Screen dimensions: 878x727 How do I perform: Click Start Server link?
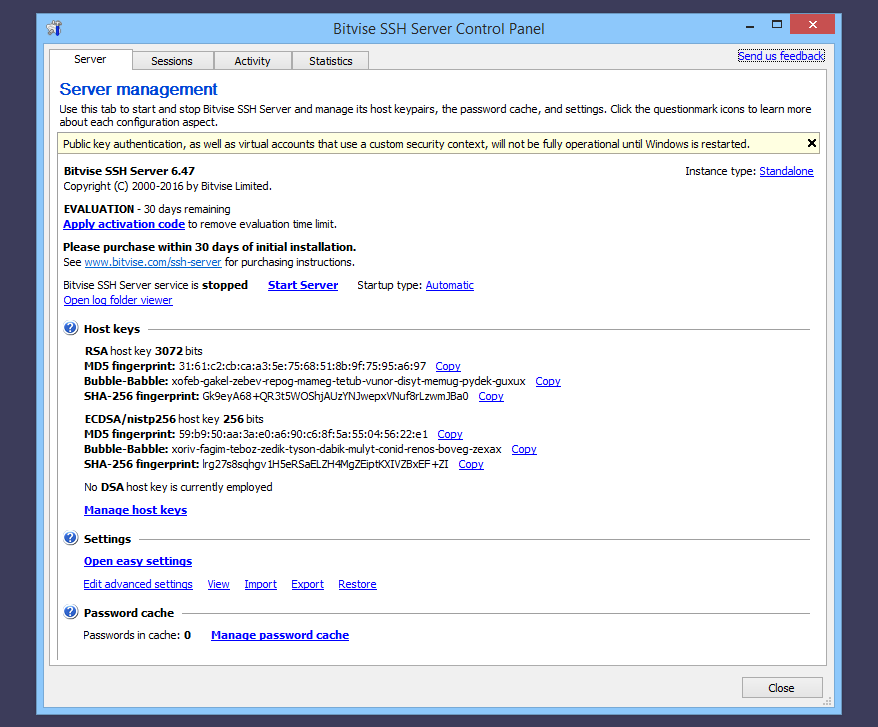point(303,285)
